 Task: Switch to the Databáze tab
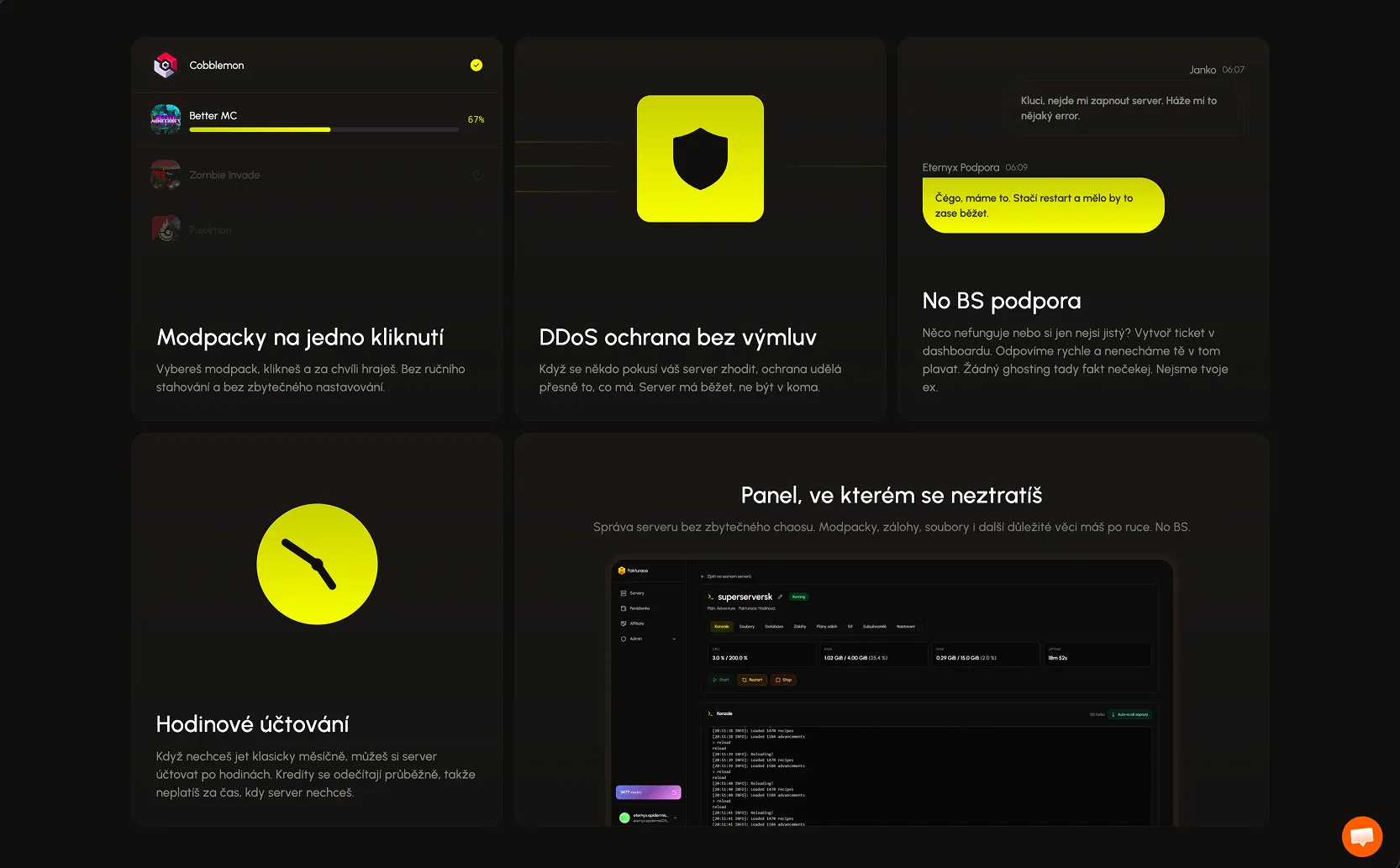tap(774, 626)
